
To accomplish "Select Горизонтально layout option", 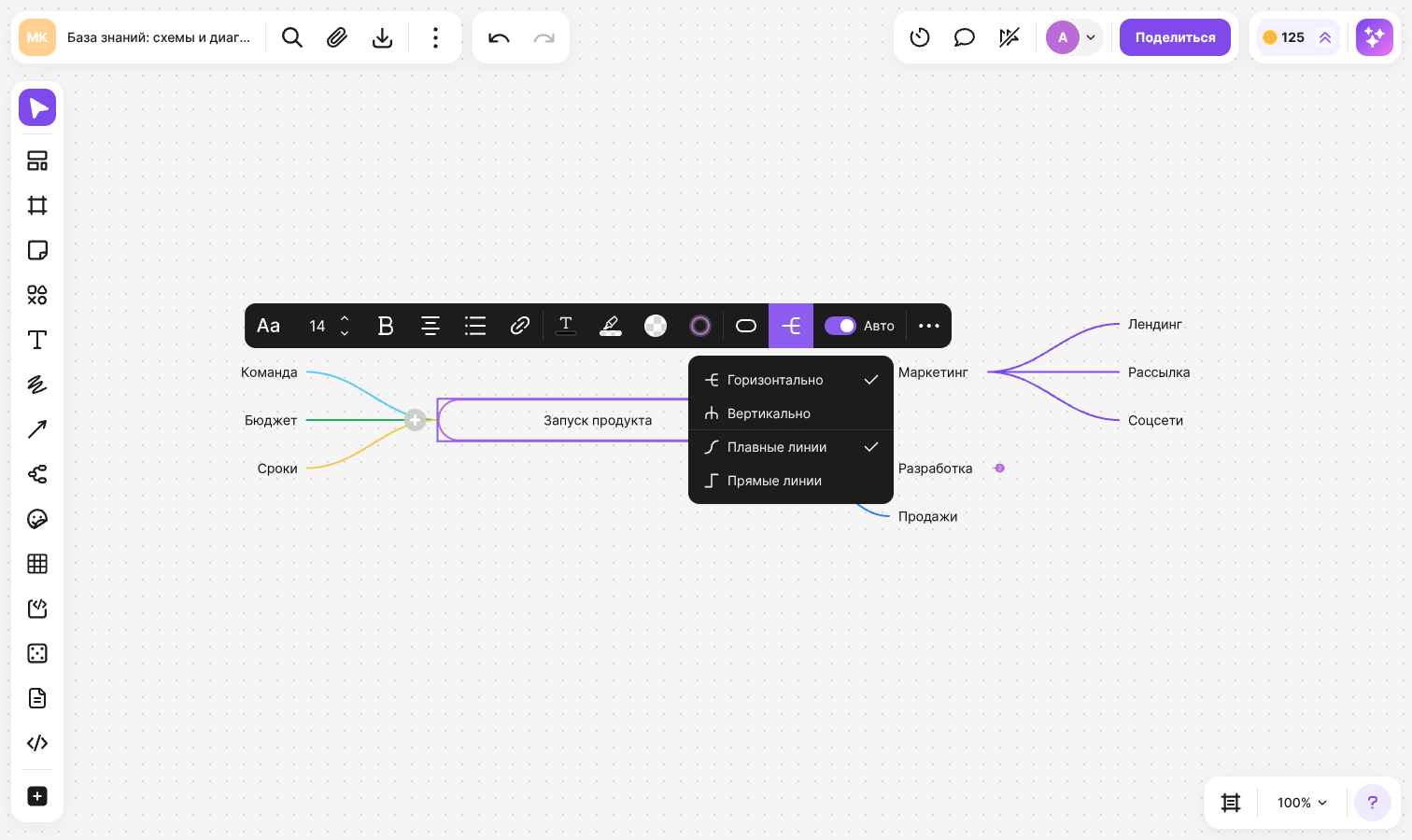I will point(791,380).
